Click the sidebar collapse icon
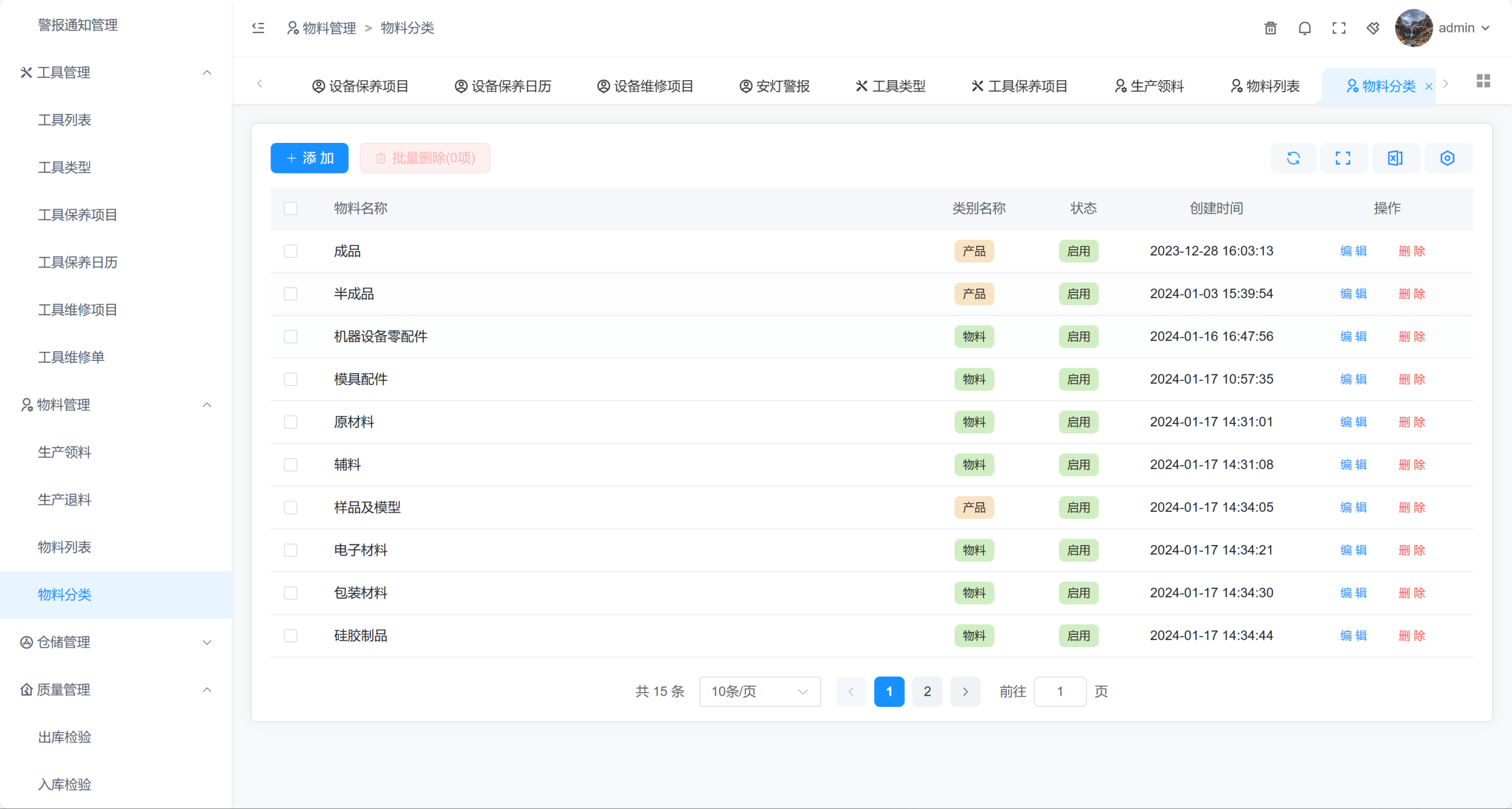The image size is (1512, 809). tap(258, 28)
